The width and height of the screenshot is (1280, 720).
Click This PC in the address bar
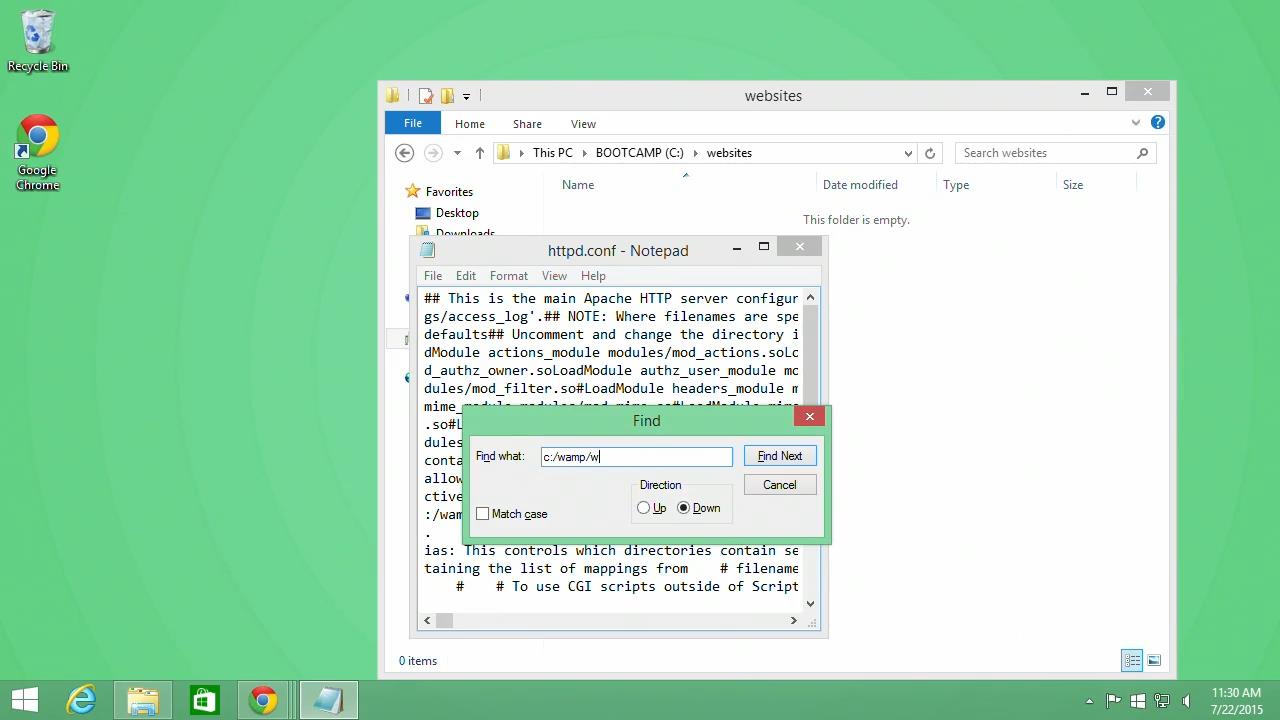click(553, 153)
